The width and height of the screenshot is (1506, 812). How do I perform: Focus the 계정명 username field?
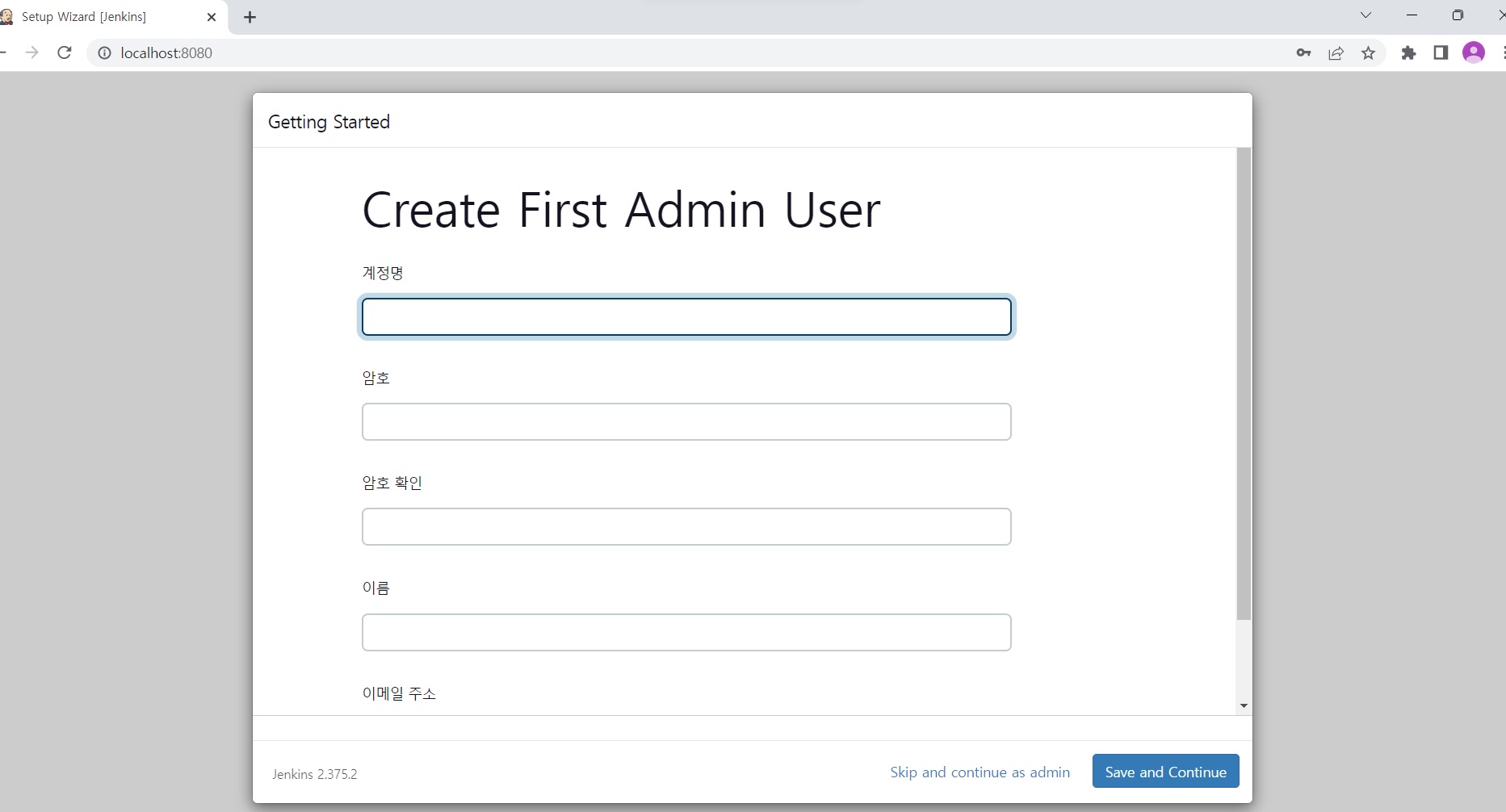point(686,316)
